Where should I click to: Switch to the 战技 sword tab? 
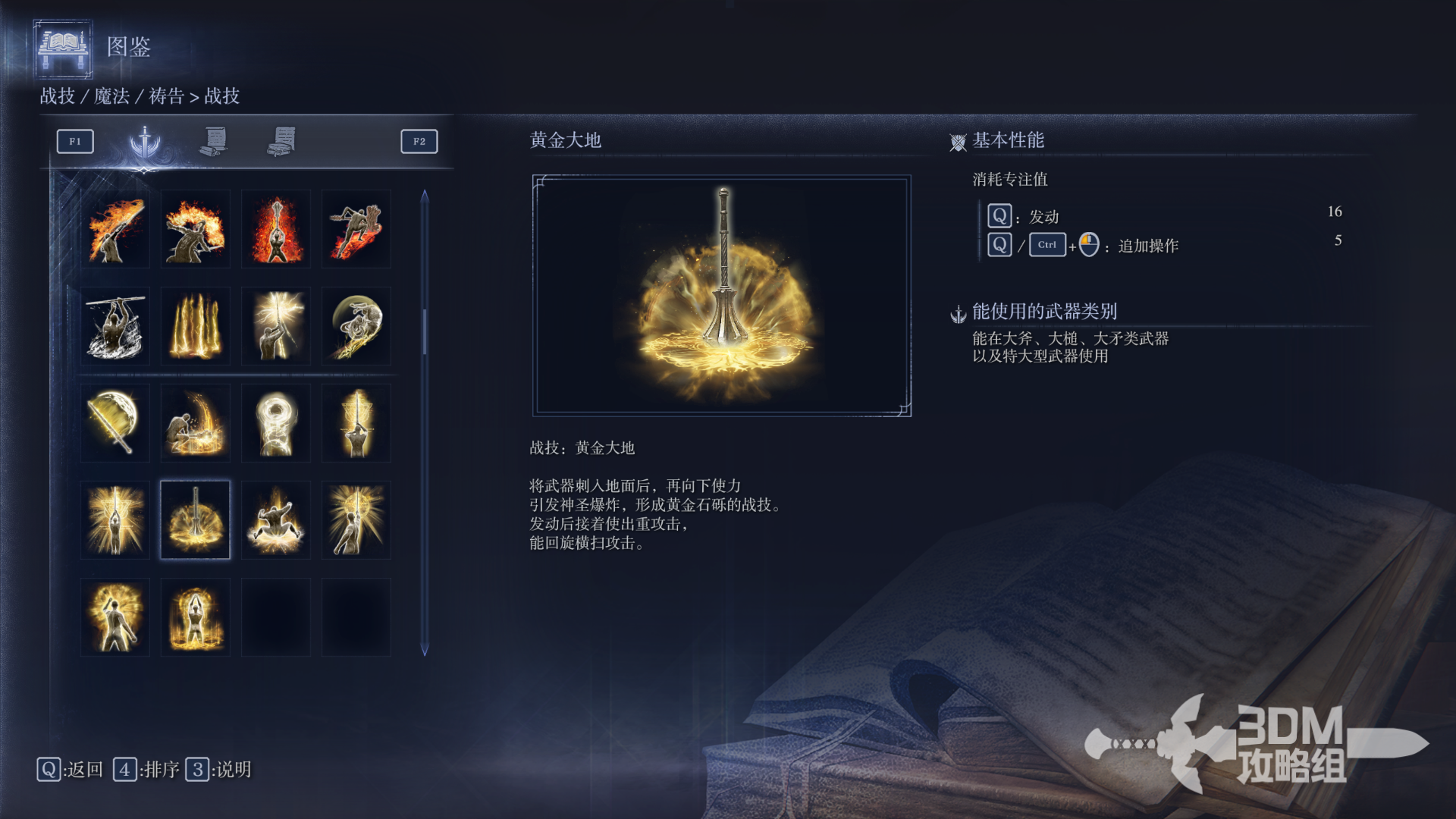point(145,142)
